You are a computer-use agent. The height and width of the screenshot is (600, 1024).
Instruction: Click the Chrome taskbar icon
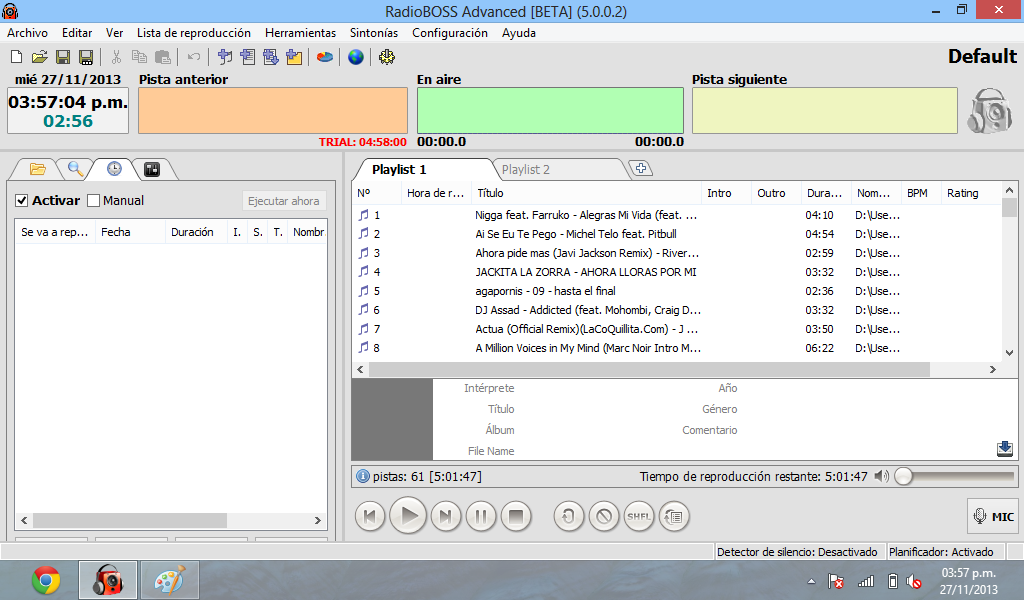46,580
